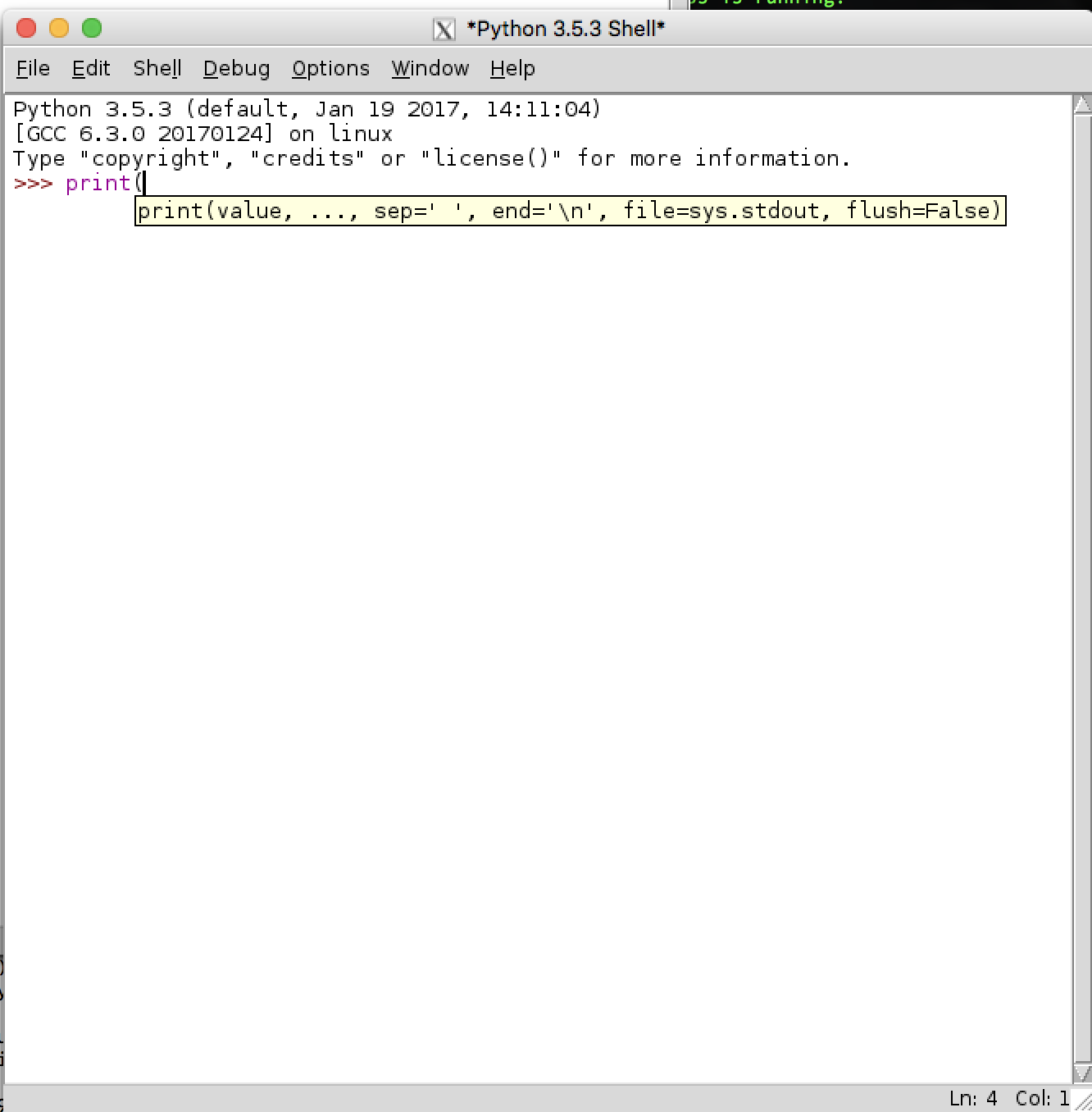Open the Window menu
Image resolution: width=1092 pixels, height=1112 pixels.
(430, 68)
